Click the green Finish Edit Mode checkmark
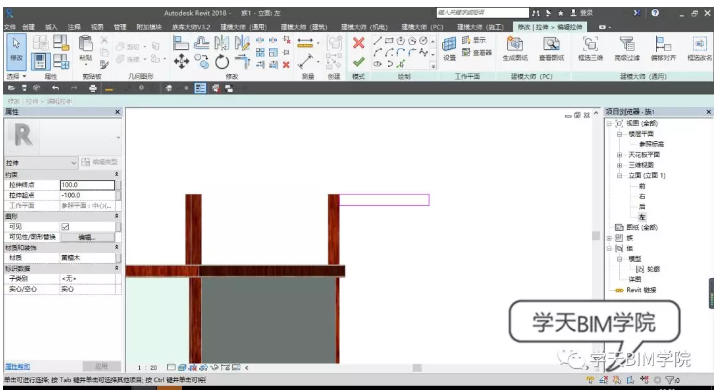The height and width of the screenshot is (390, 719). 359,61
